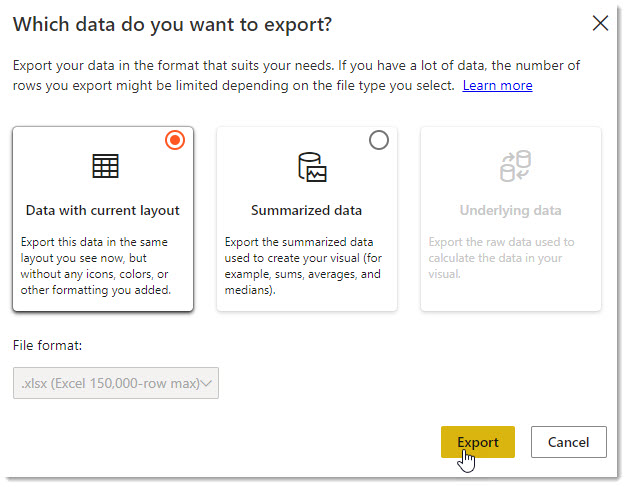
Task: Close the export dialog with X
Action: point(600,23)
